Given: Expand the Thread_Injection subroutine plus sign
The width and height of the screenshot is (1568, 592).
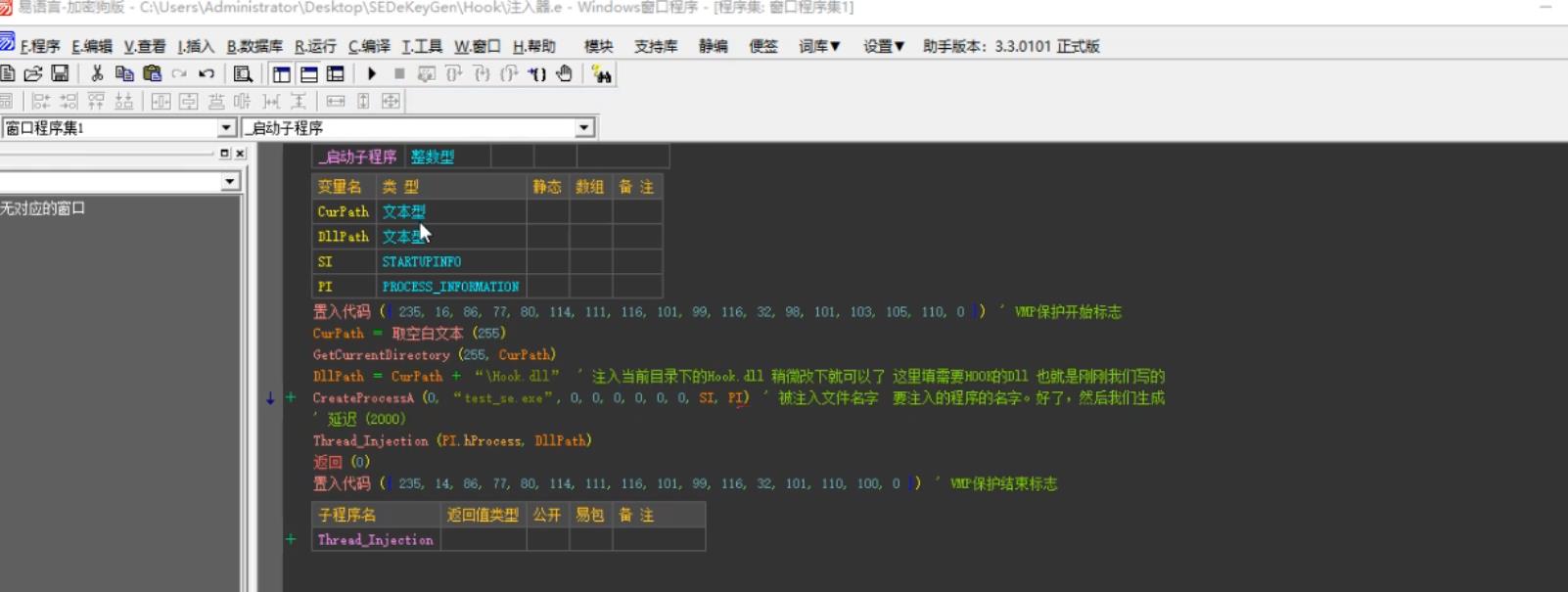Looking at the screenshot, I should [291, 539].
